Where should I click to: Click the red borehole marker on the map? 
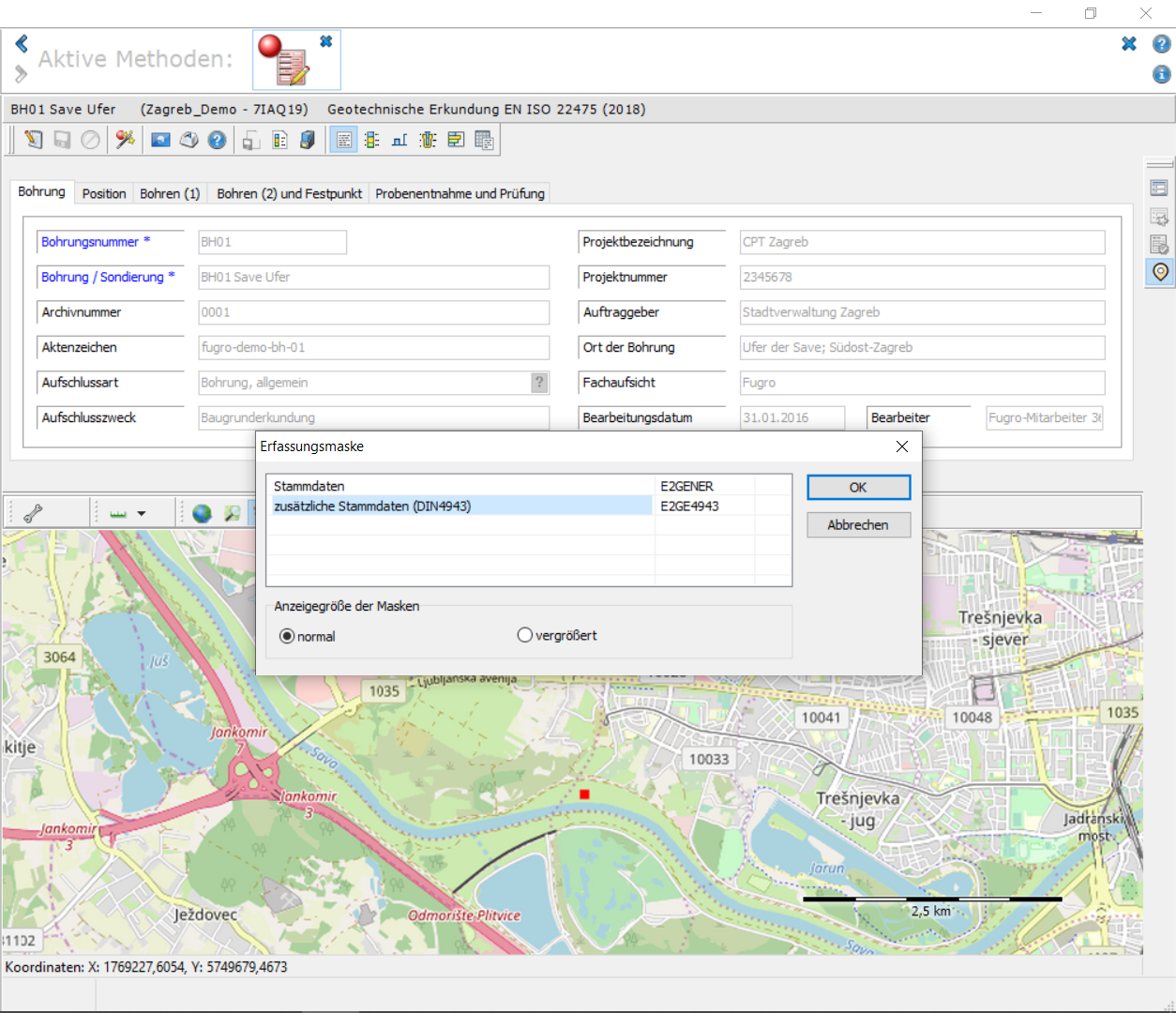point(584,794)
